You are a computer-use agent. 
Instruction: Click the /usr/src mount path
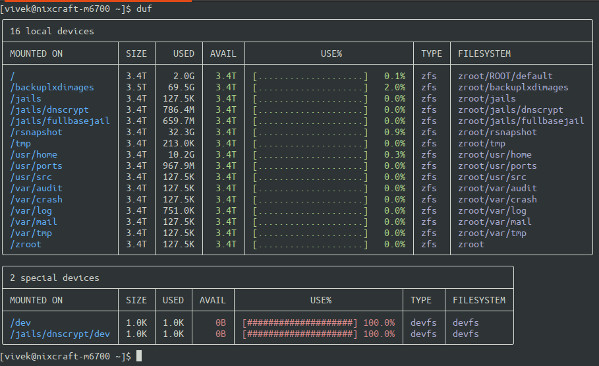(x=31, y=177)
